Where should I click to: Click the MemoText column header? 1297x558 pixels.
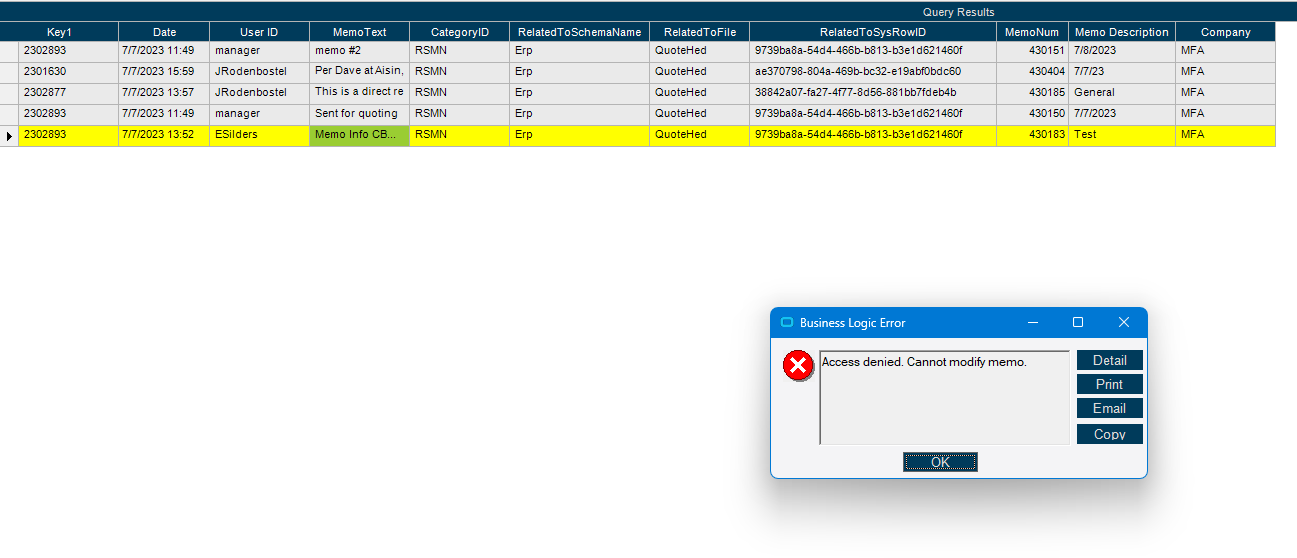click(359, 32)
